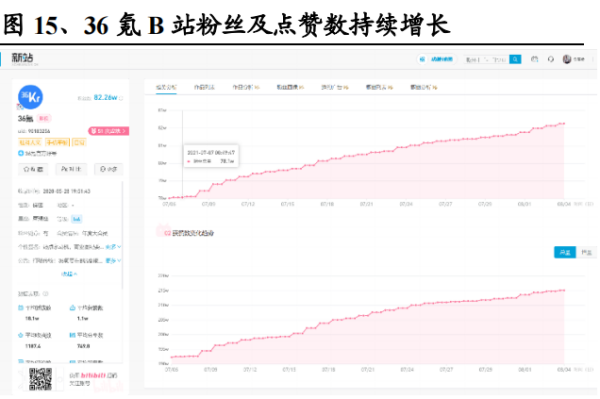
Task: Click the profile panel vertical scrollbar
Action: [122, 235]
